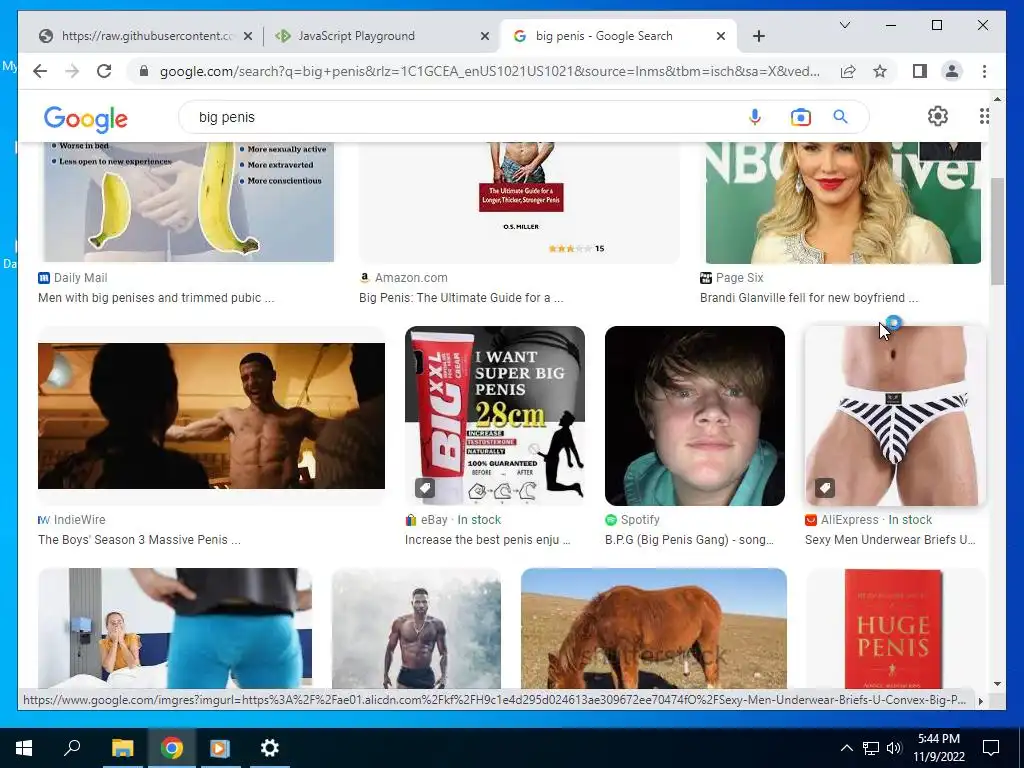The height and width of the screenshot is (768, 1024).
Task: Search by image camera icon
Action: pos(800,117)
